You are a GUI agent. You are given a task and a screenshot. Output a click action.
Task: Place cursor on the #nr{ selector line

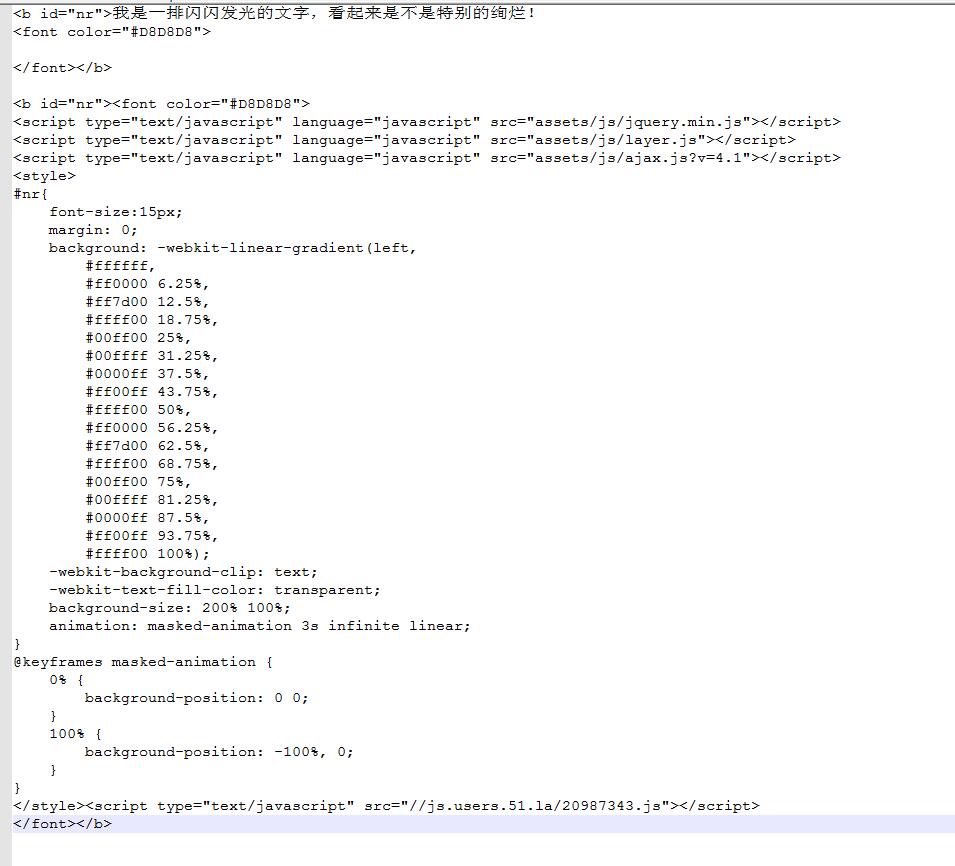(x=30, y=194)
